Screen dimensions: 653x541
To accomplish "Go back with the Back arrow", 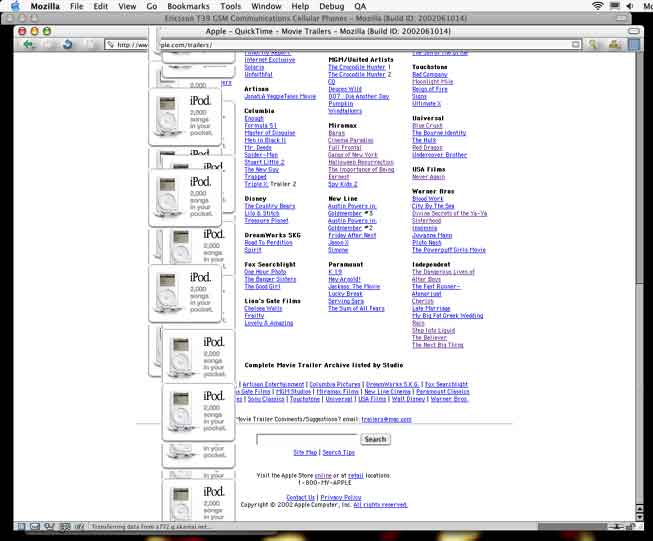I will pos(28,44).
